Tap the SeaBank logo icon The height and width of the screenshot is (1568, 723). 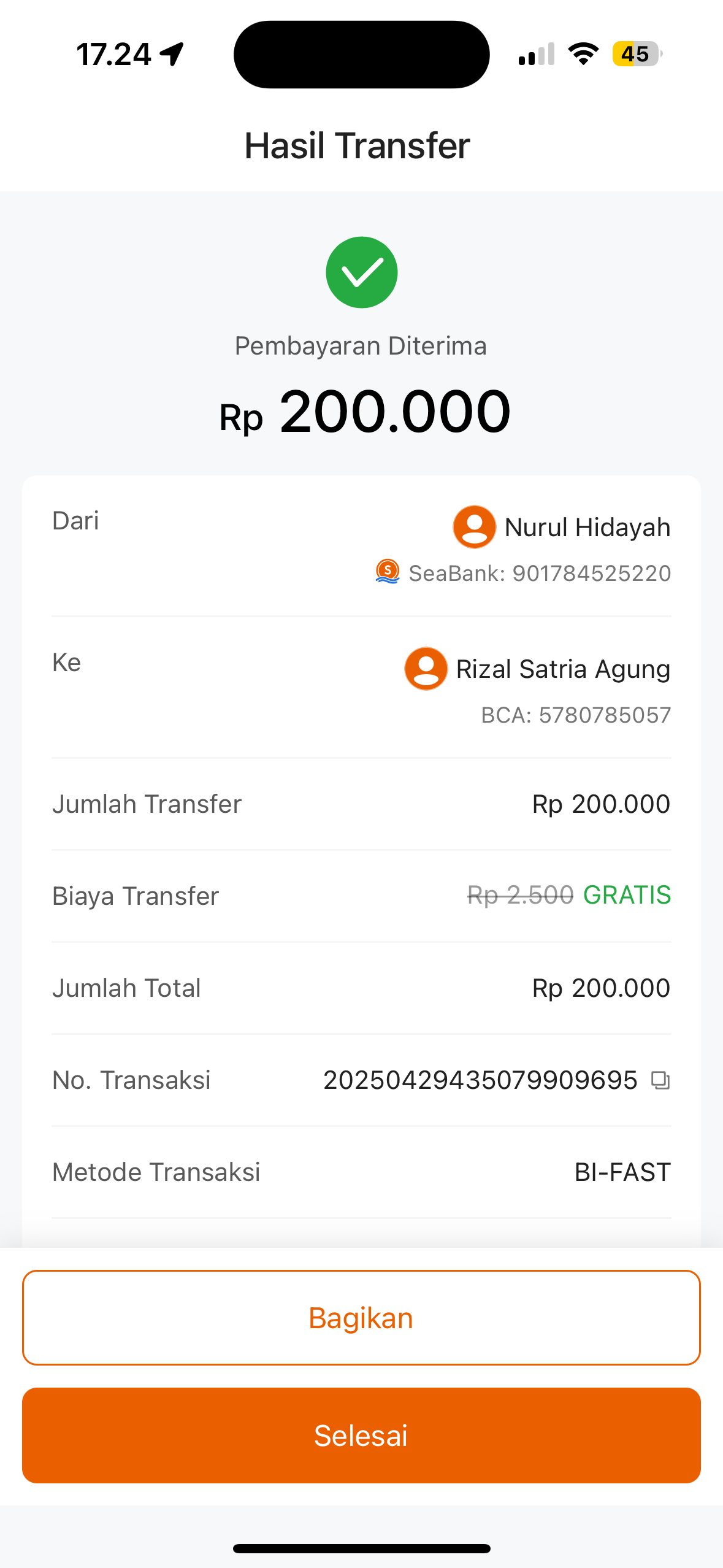388,572
